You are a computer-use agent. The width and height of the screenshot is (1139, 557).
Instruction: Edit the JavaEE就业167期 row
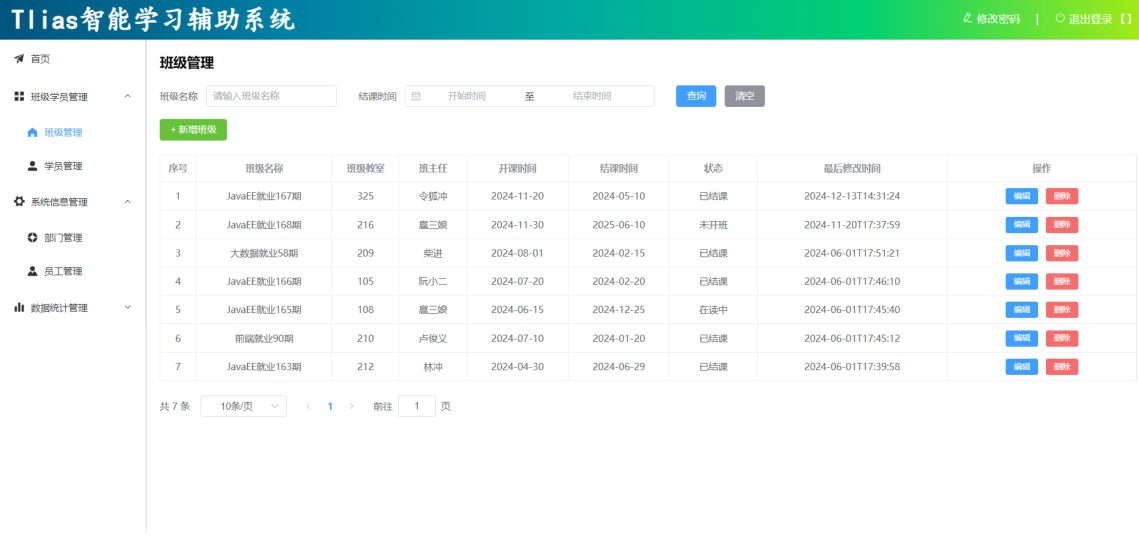pos(1021,196)
